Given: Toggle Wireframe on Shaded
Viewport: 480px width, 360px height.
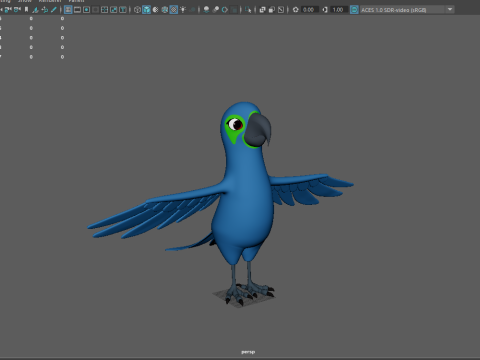Looking at the screenshot, I should pos(165,10).
